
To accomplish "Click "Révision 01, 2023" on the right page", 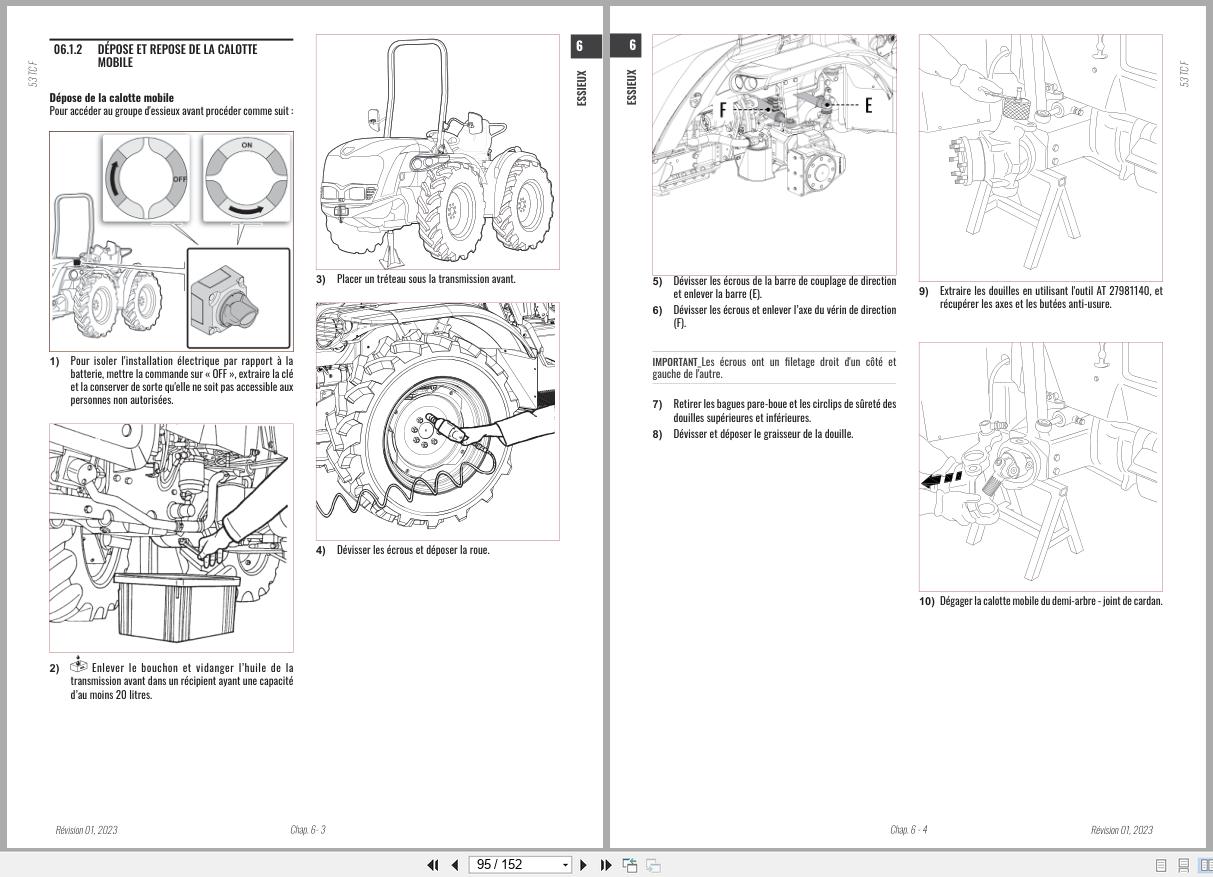I will point(1122,830).
